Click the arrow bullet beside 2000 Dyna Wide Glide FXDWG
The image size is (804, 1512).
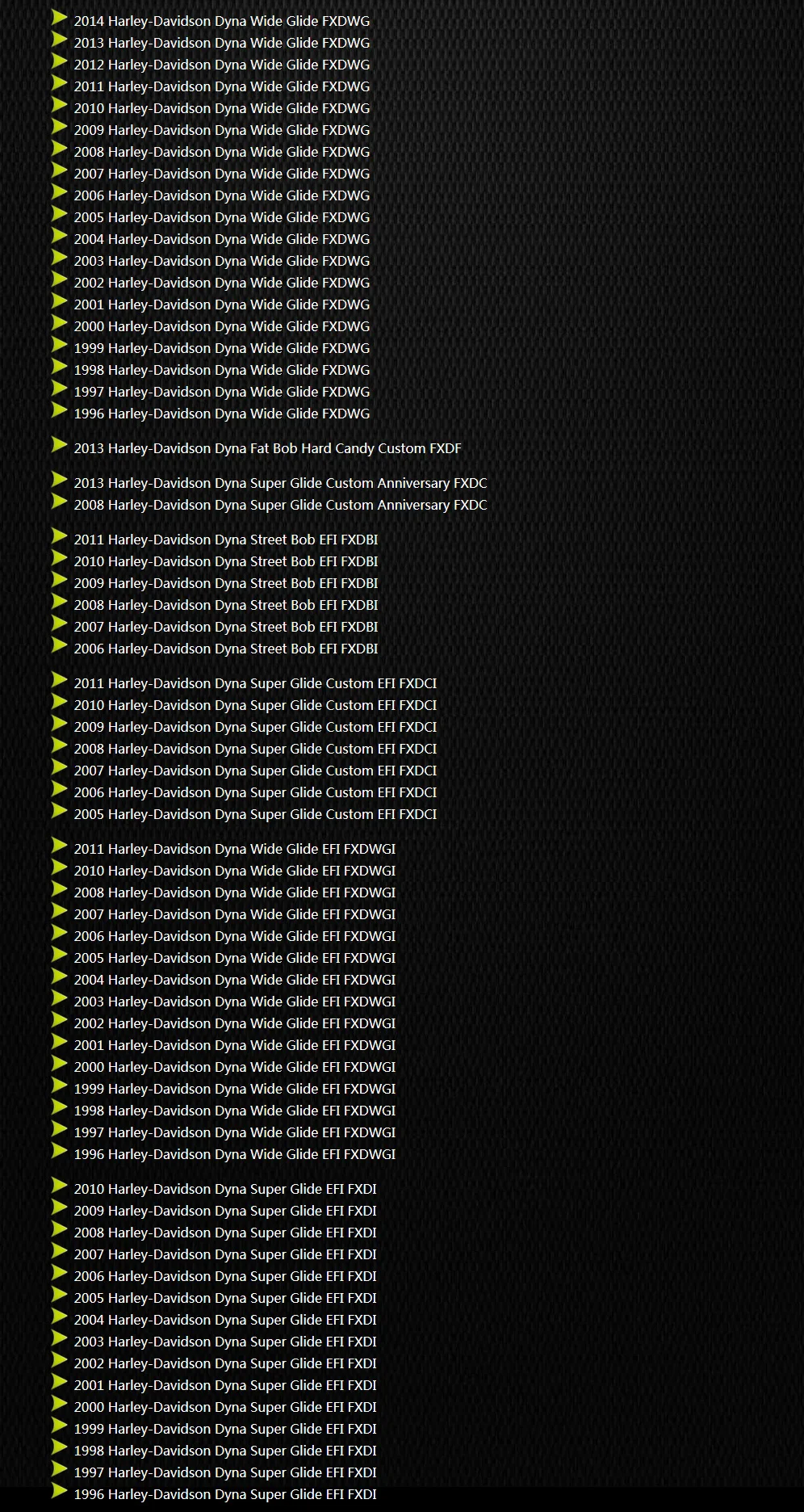(60, 322)
